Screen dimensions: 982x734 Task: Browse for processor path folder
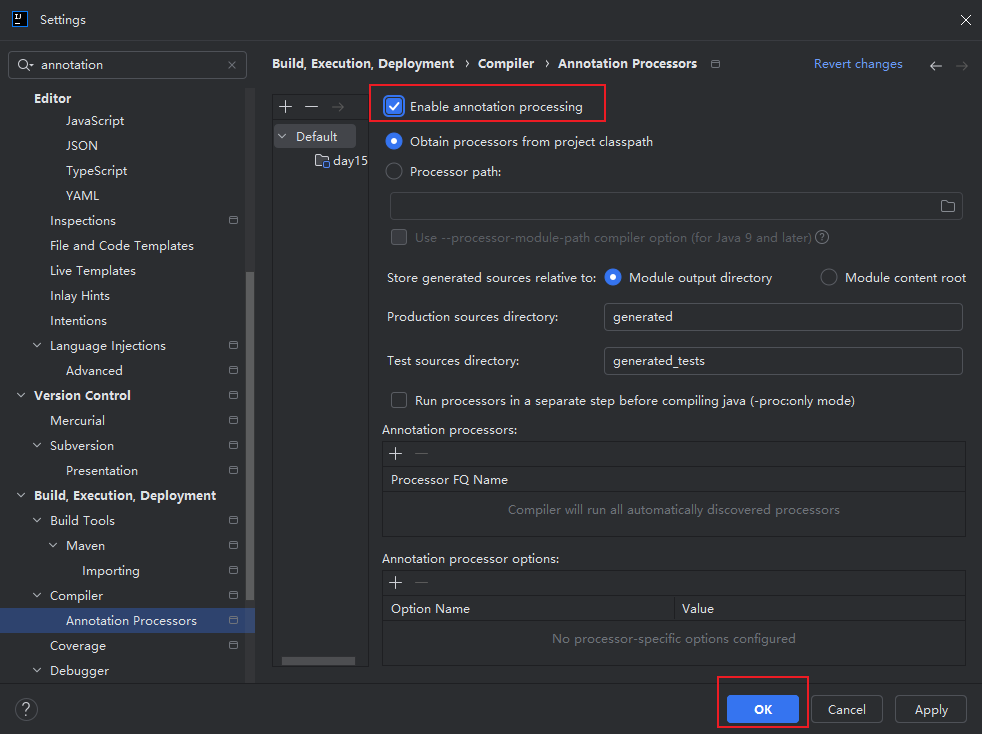[948, 206]
